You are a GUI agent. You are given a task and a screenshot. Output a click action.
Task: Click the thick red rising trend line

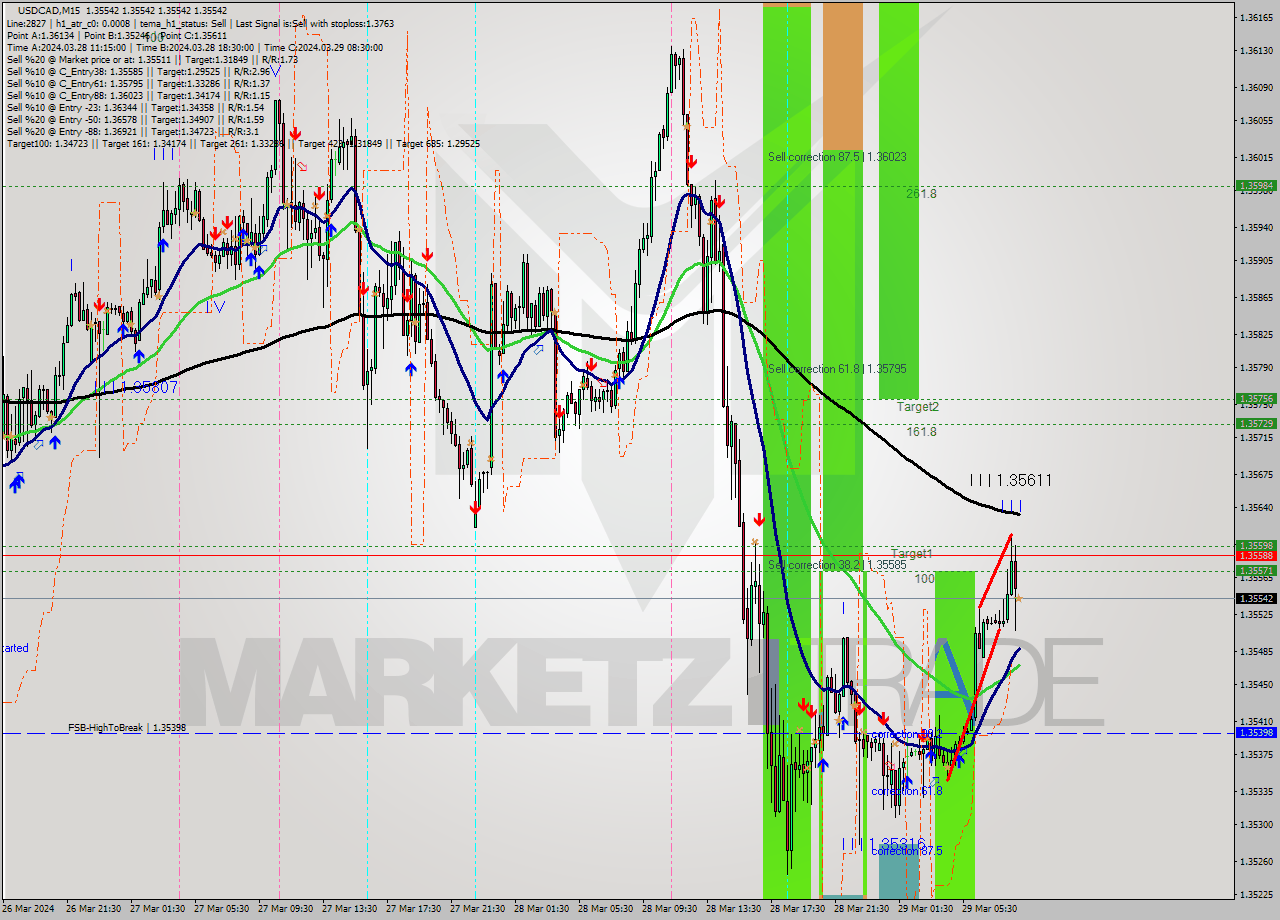pyautogui.click(x=980, y=655)
